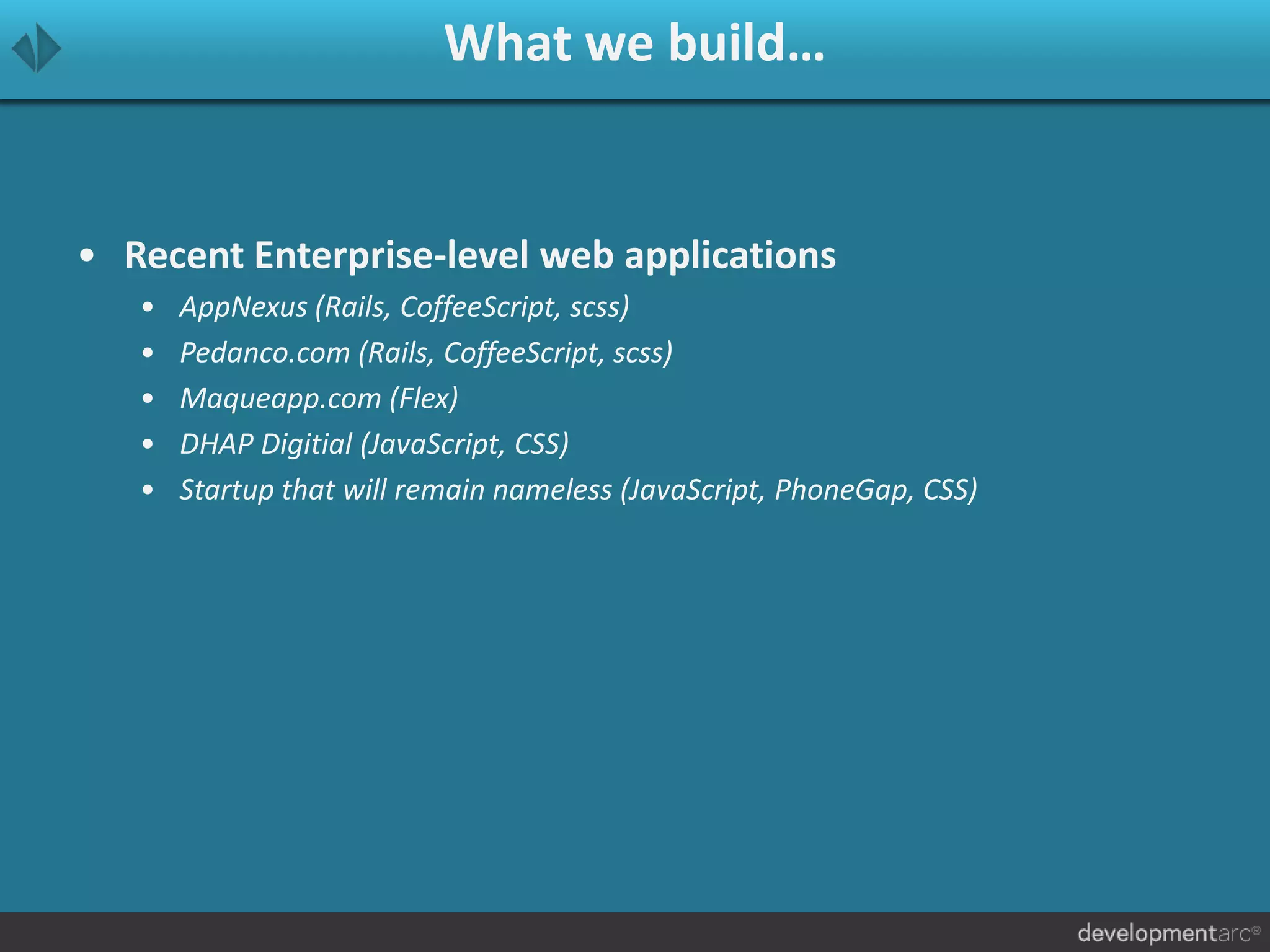Click the developmentarc logo in footer
This screenshot has width=1270, height=952.
coord(1163,933)
